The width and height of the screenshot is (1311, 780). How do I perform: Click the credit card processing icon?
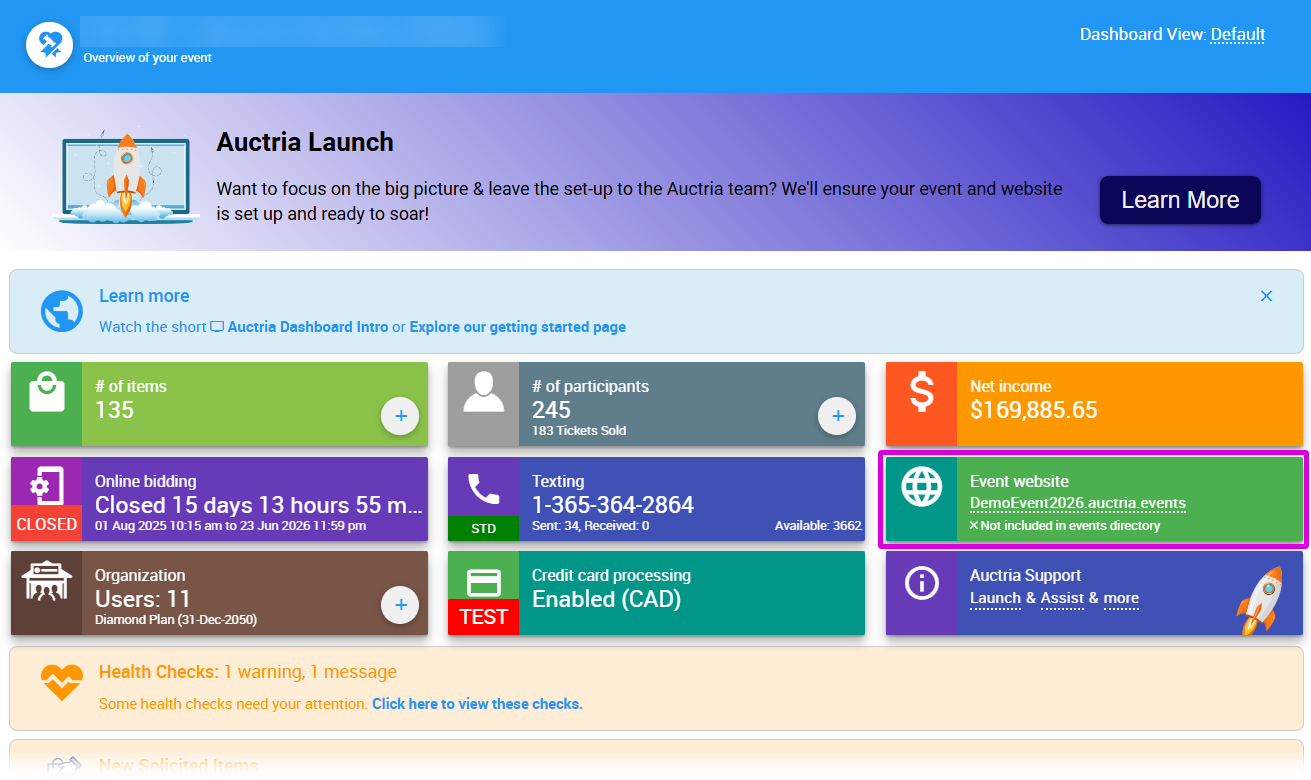[484, 581]
